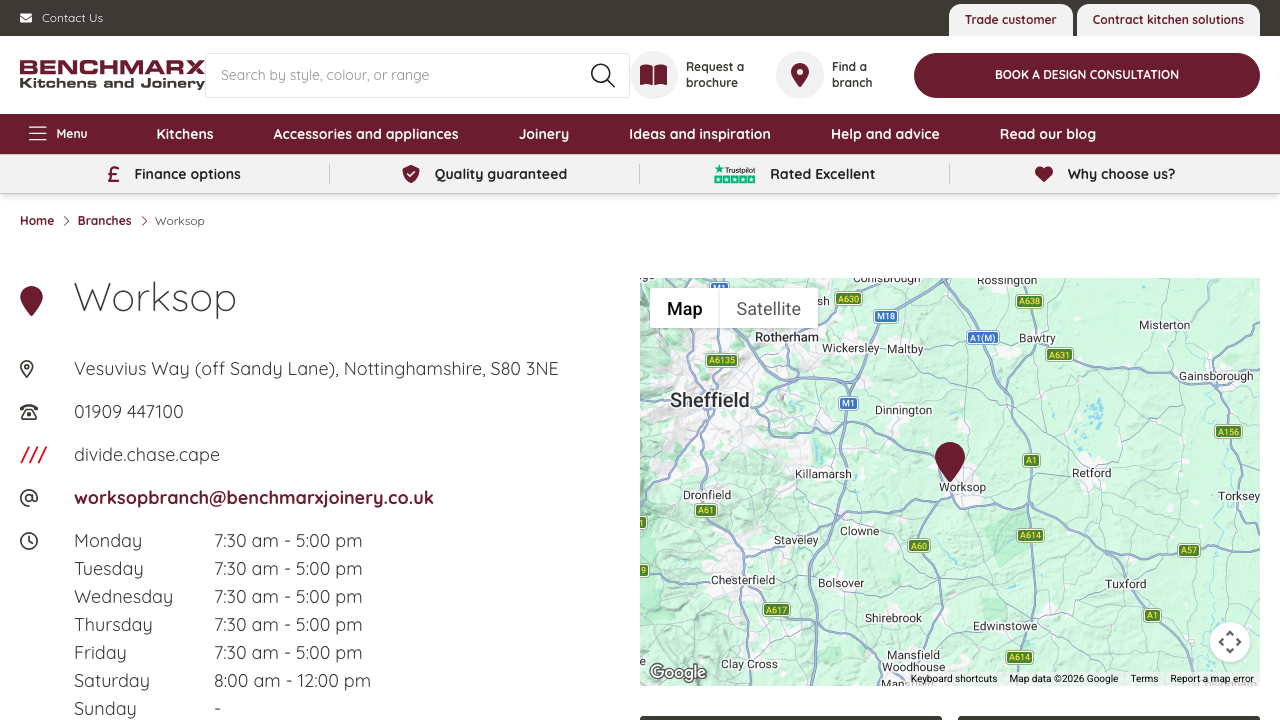Click BOOK A DESIGN CONSULTATION

click(x=1086, y=75)
